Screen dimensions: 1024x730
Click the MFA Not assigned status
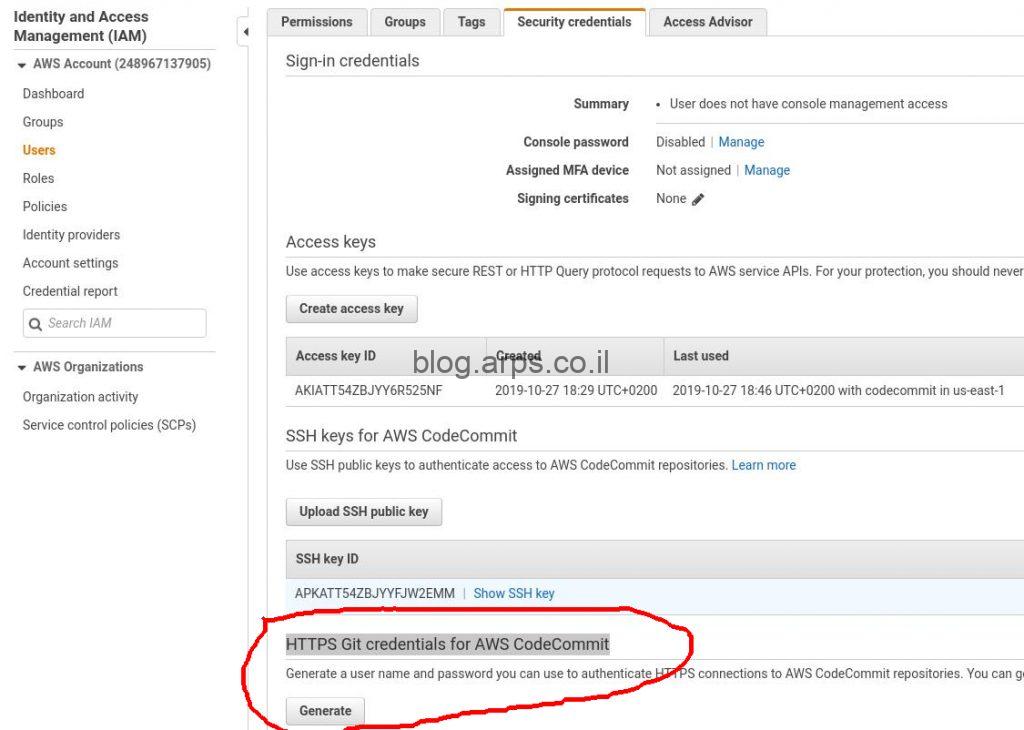coord(694,170)
